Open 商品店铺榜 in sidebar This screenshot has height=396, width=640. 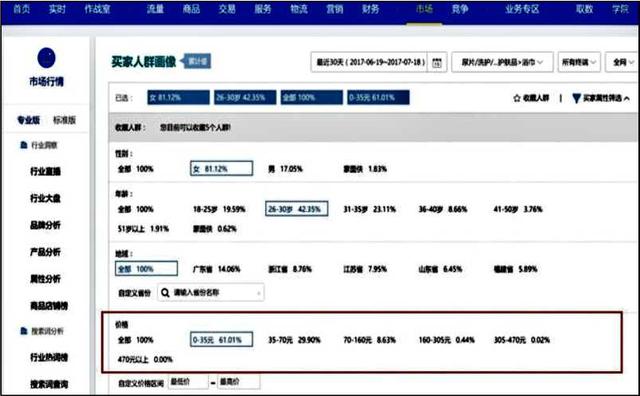(49, 306)
